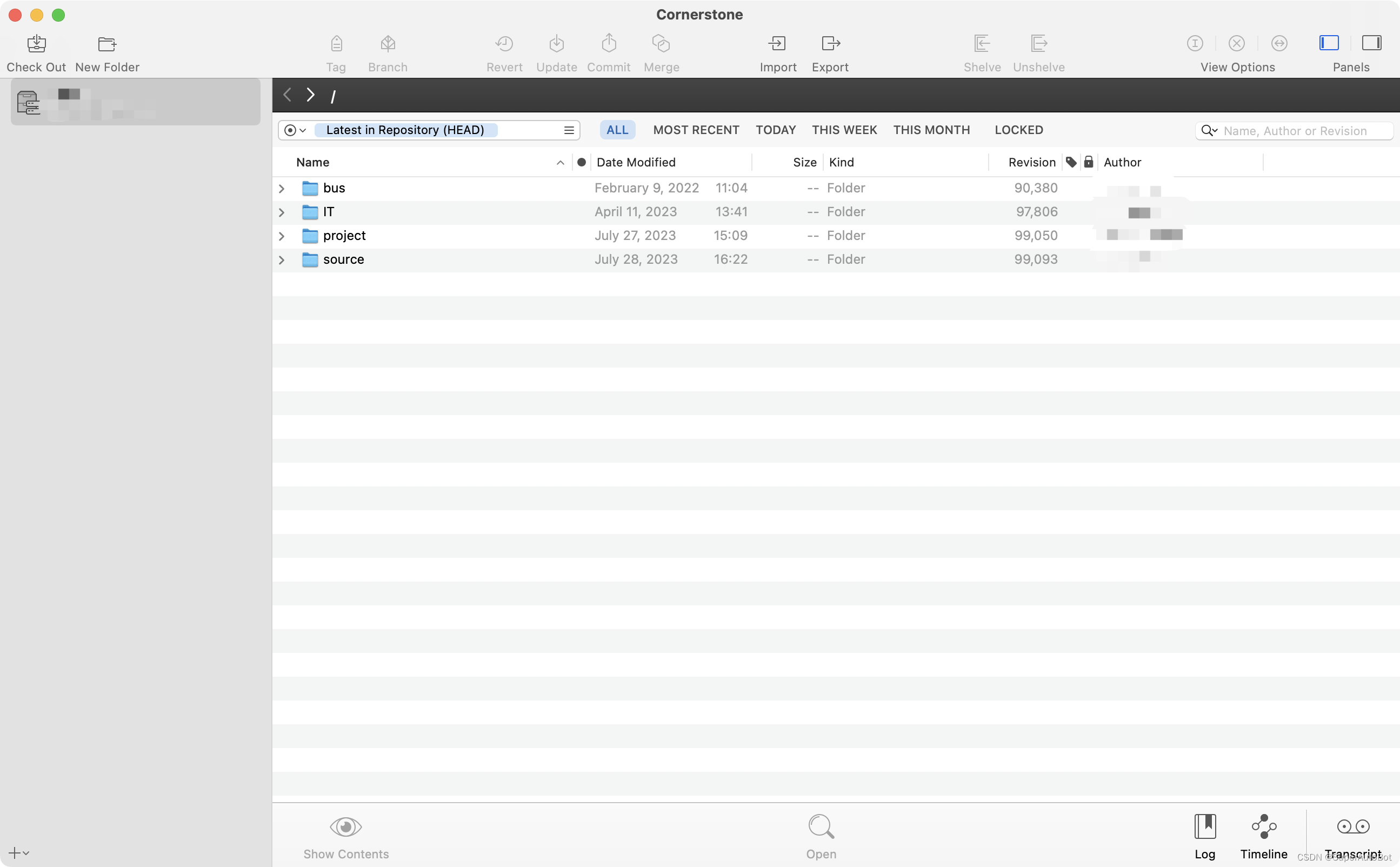Open the revision selector dropdown
The height and width of the screenshot is (867, 1400).
296,130
